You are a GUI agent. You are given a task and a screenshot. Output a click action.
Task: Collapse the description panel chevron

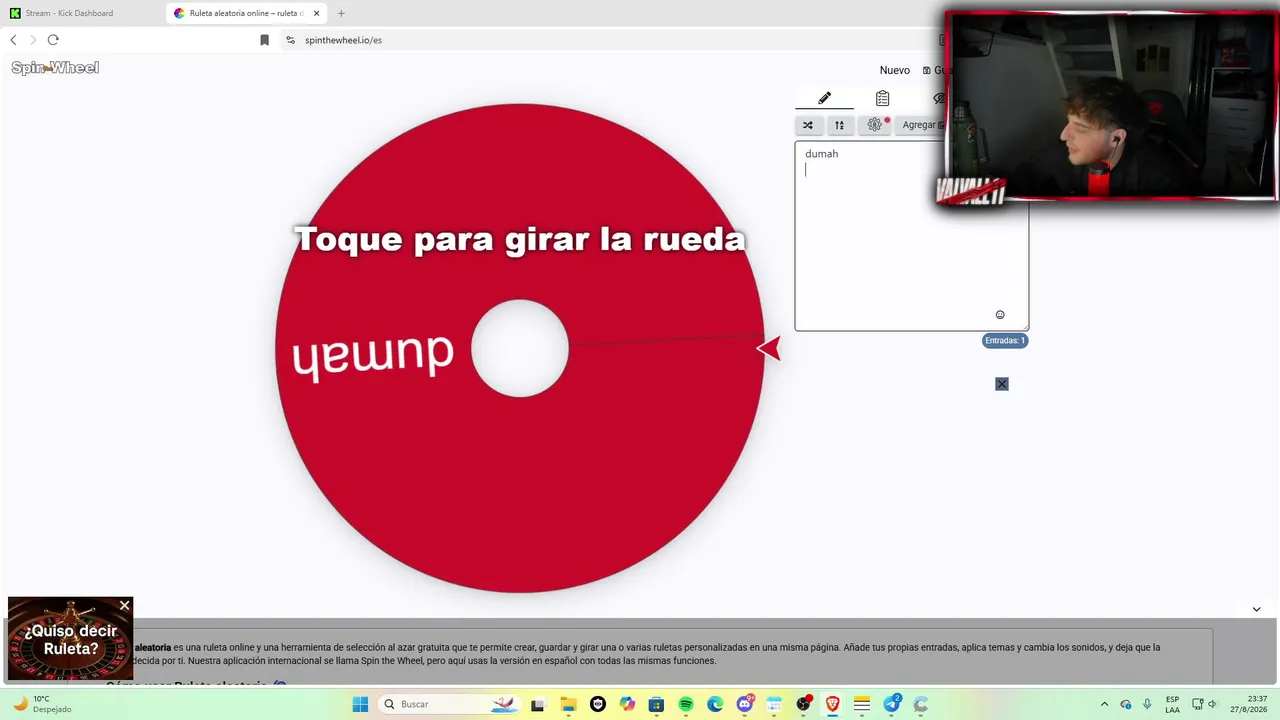pyautogui.click(x=1256, y=609)
